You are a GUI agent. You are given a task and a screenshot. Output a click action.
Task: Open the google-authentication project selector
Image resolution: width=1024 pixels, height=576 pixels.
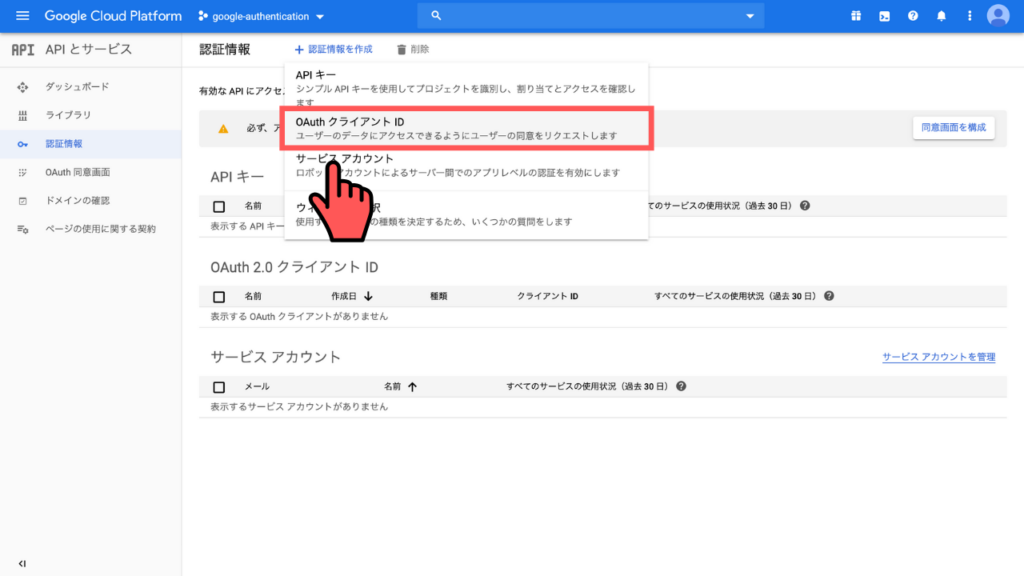pos(261,16)
